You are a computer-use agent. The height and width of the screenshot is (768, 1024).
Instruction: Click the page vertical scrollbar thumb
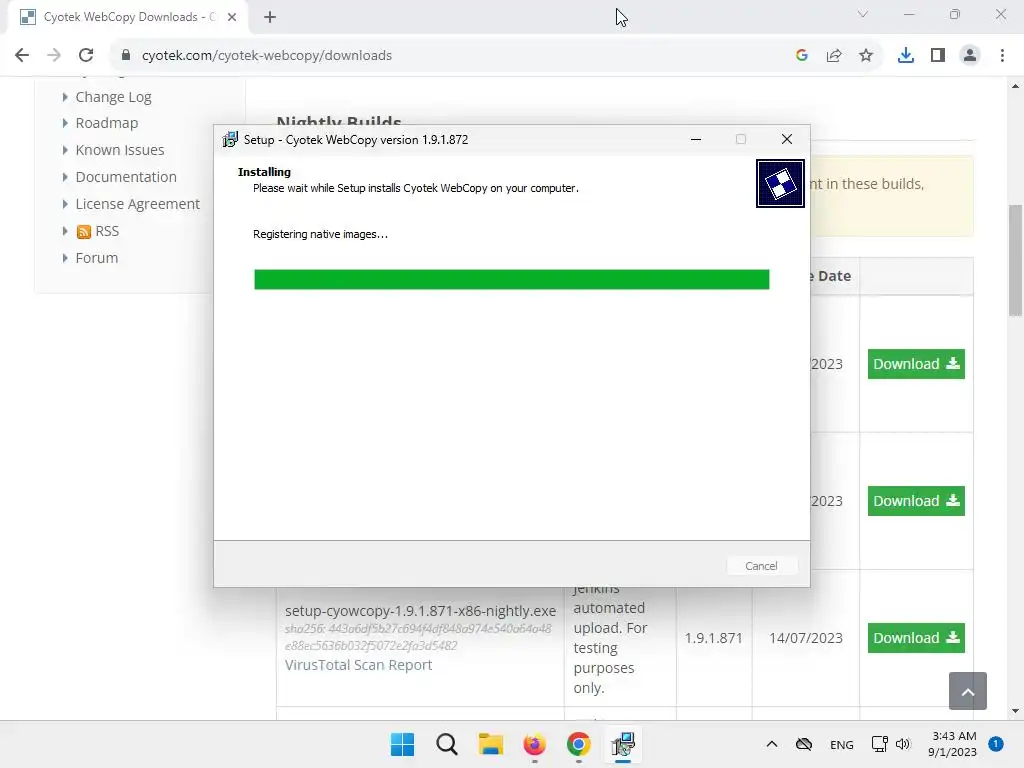1015,260
